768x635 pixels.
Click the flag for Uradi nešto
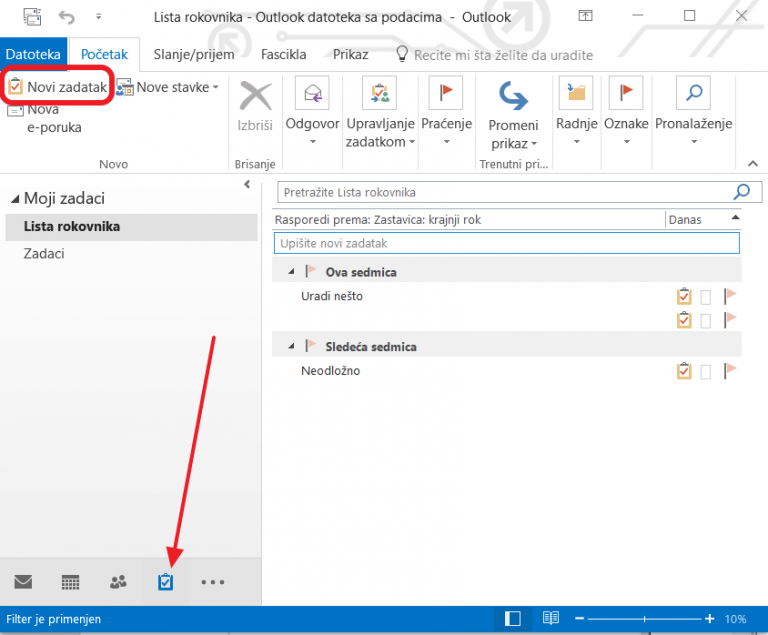pyautogui.click(x=730, y=295)
